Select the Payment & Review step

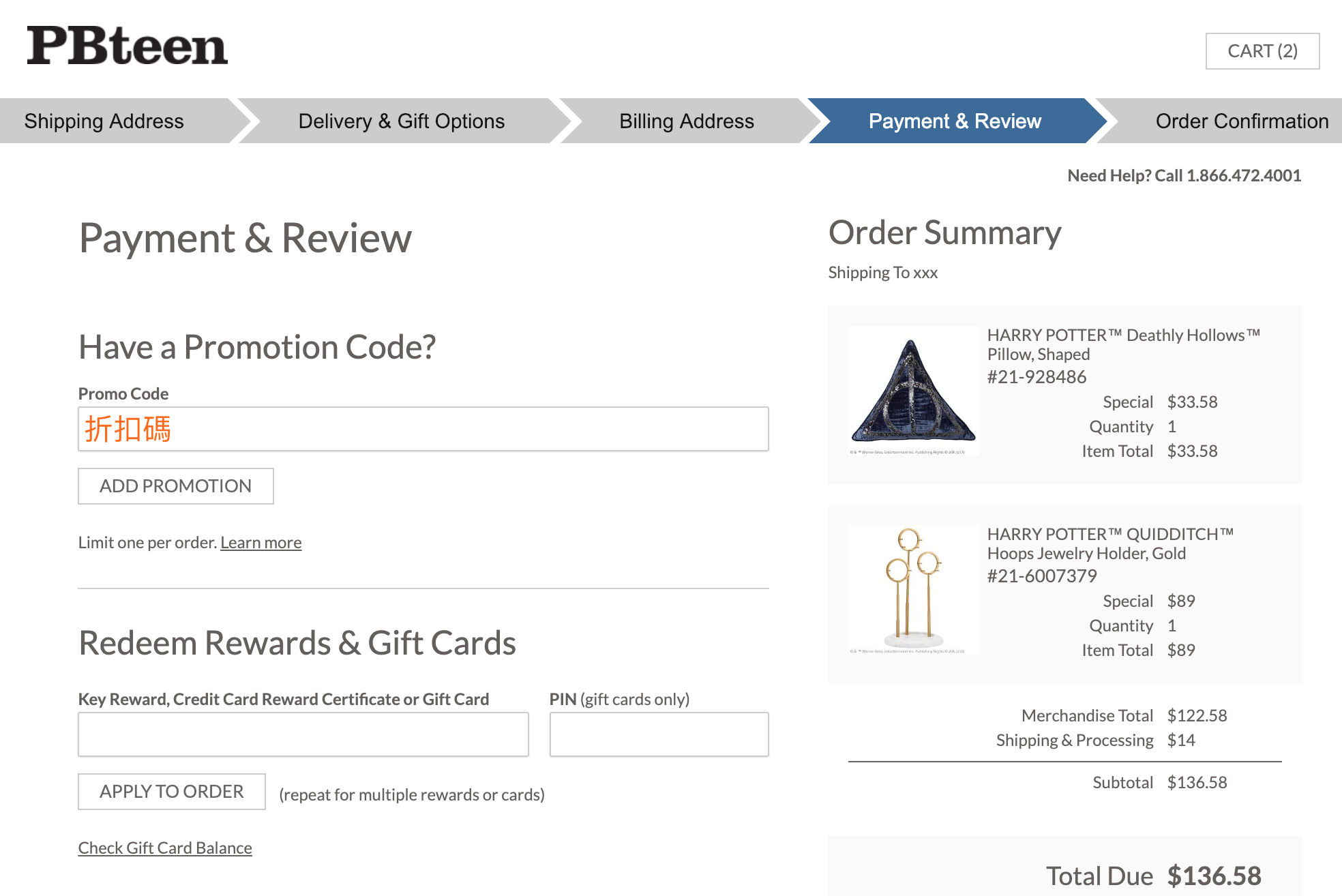coord(954,121)
